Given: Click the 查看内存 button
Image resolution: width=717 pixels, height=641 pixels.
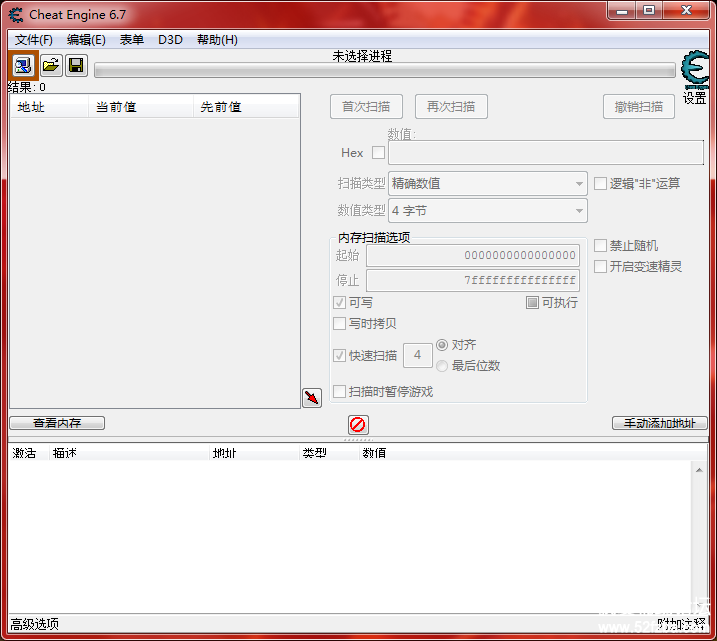Looking at the screenshot, I should (x=57, y=423).
